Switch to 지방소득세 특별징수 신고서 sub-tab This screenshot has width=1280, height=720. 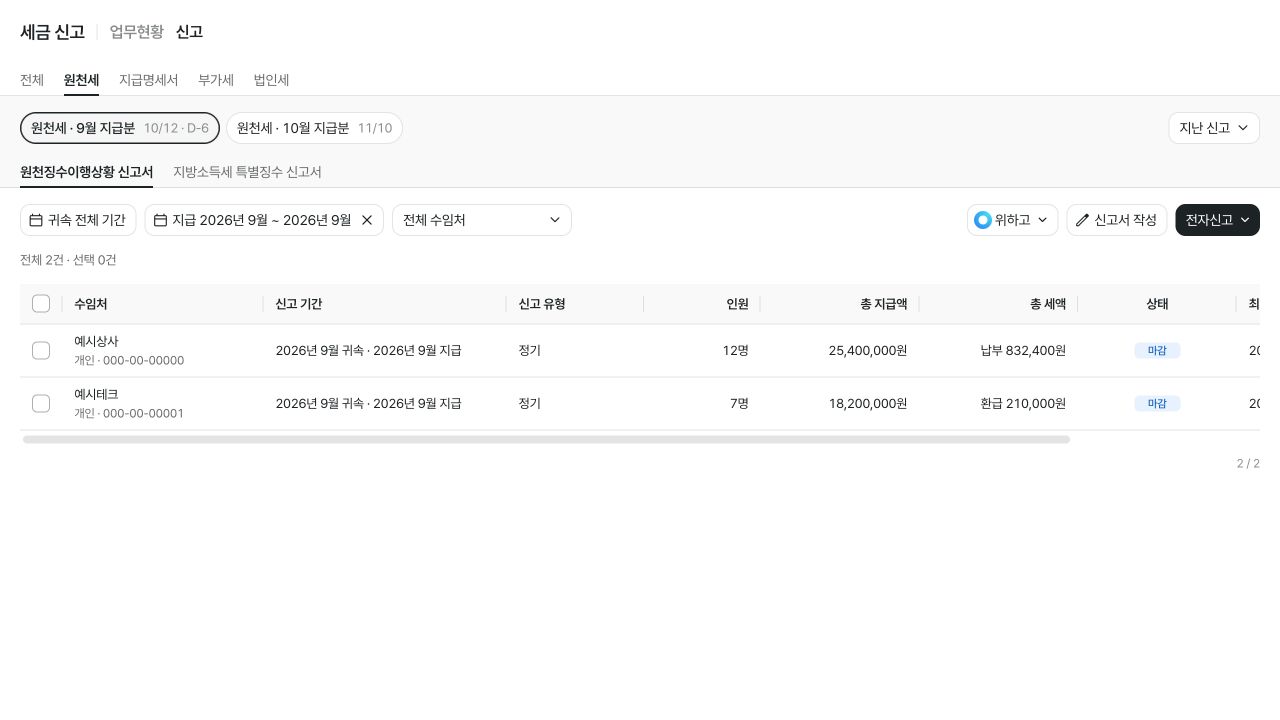(247, 172)
